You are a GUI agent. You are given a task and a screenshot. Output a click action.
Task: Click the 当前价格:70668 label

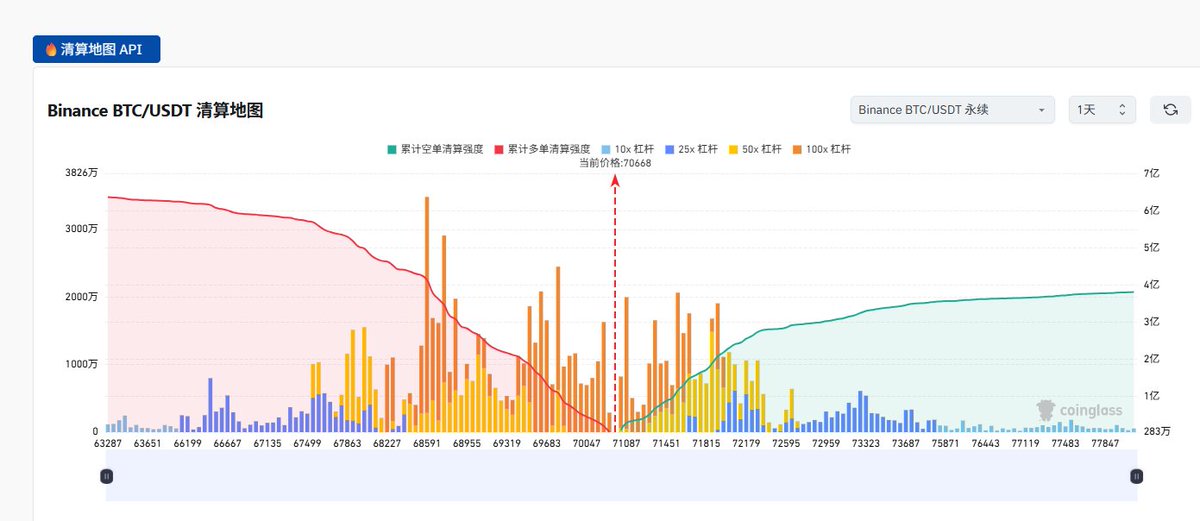615,163
